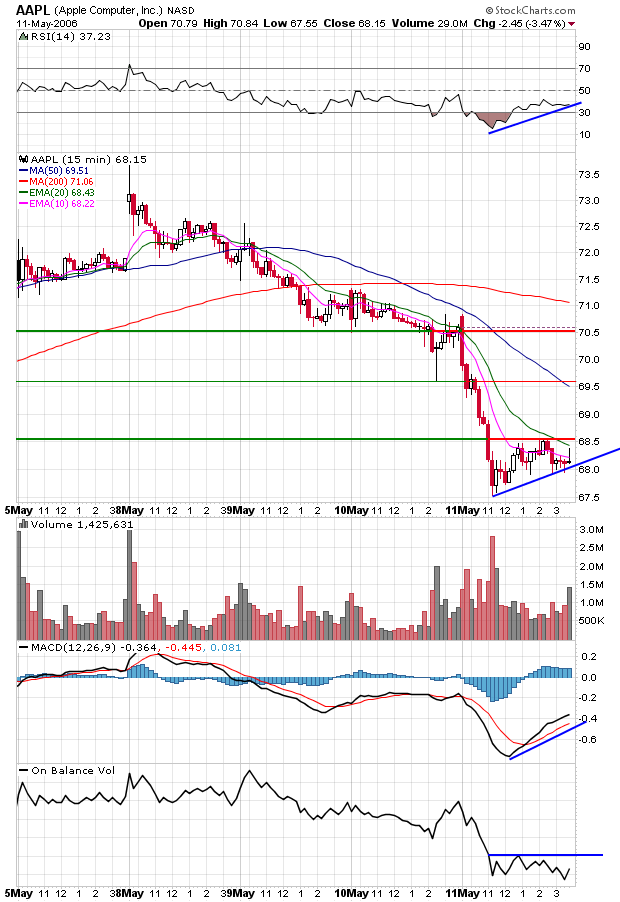Viewport: 620px width, 902px height.
Task: Click the 3.0M volume axis label
Action: coord(591,530)
